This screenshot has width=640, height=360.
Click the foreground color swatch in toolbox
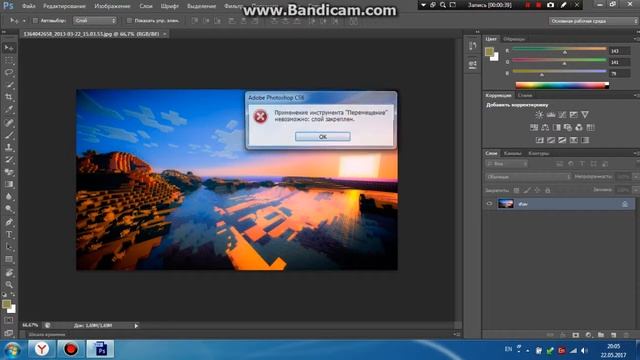coord(6,304)
